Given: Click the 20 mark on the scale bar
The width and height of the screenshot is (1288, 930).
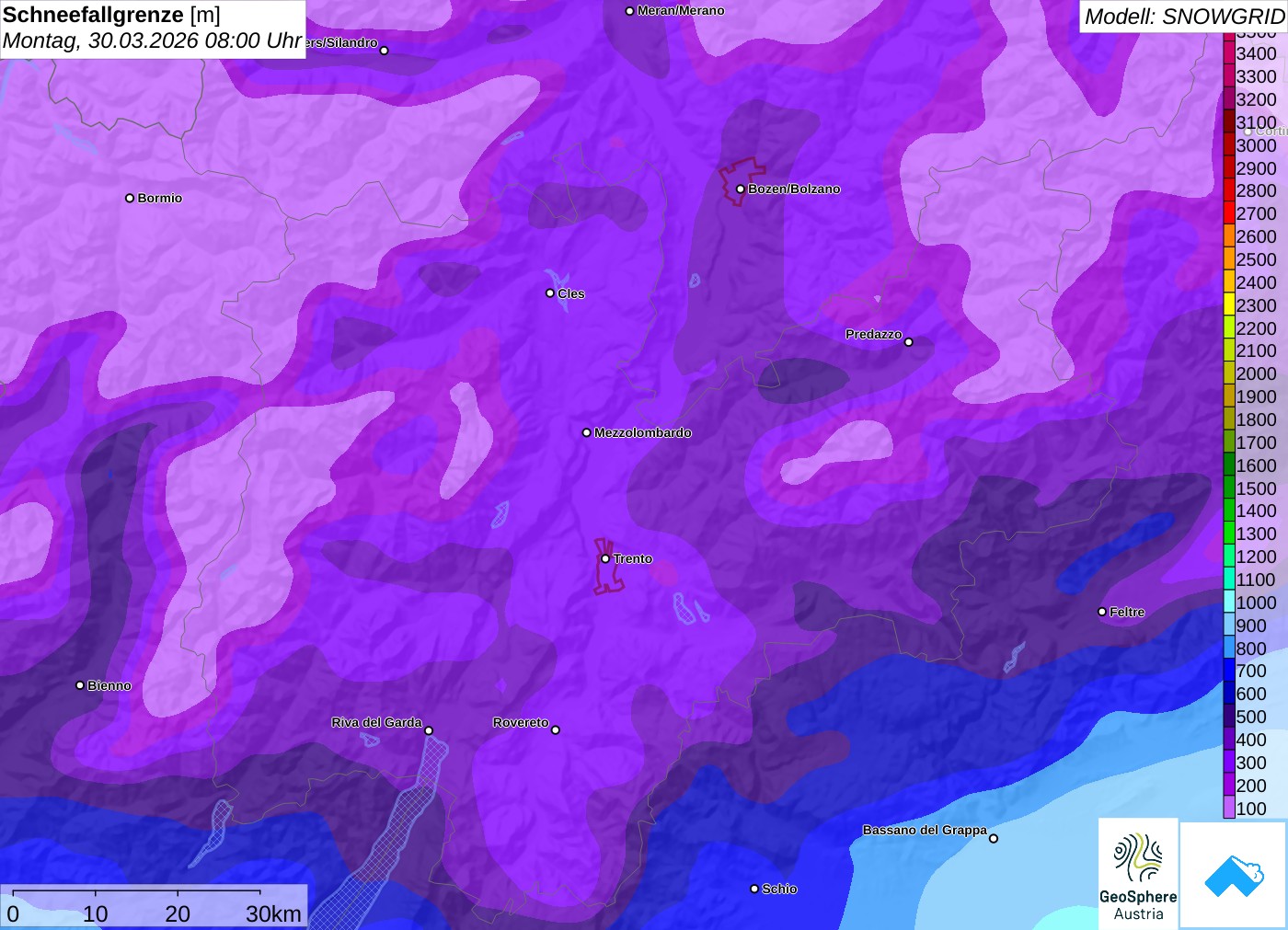Looking at the screenshot, I should click(x=178, y=913).
